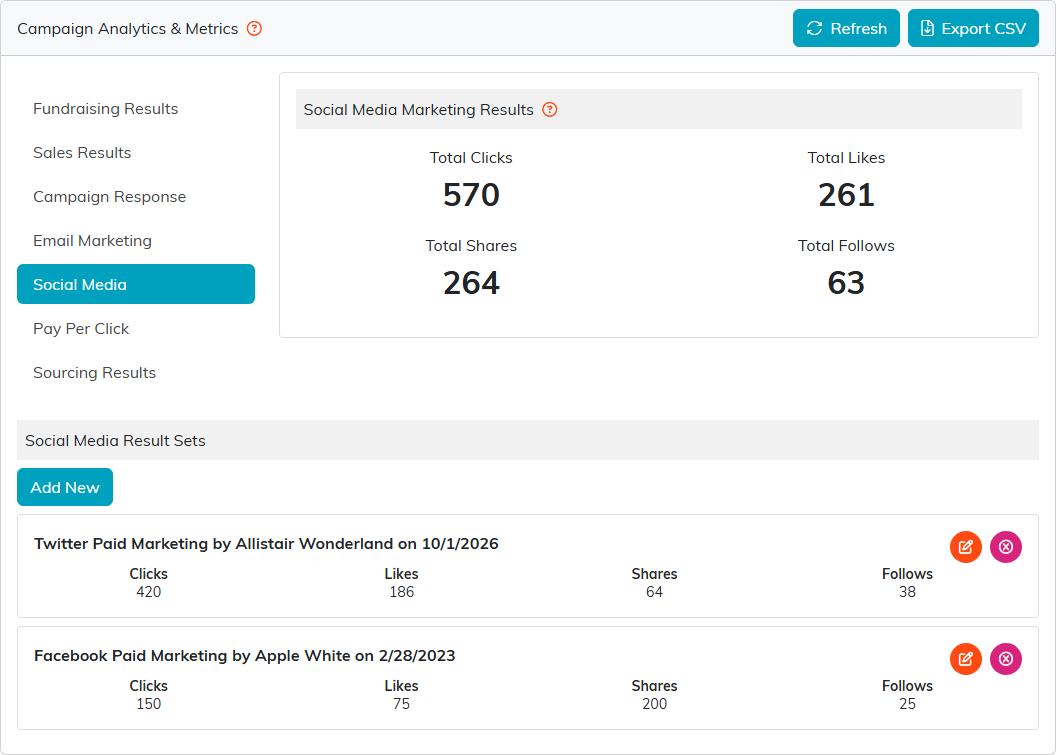Viewport: 1056px width, 755px height.
Task: Click the Facebook follows value 25
Action: [x=907, y=704]
